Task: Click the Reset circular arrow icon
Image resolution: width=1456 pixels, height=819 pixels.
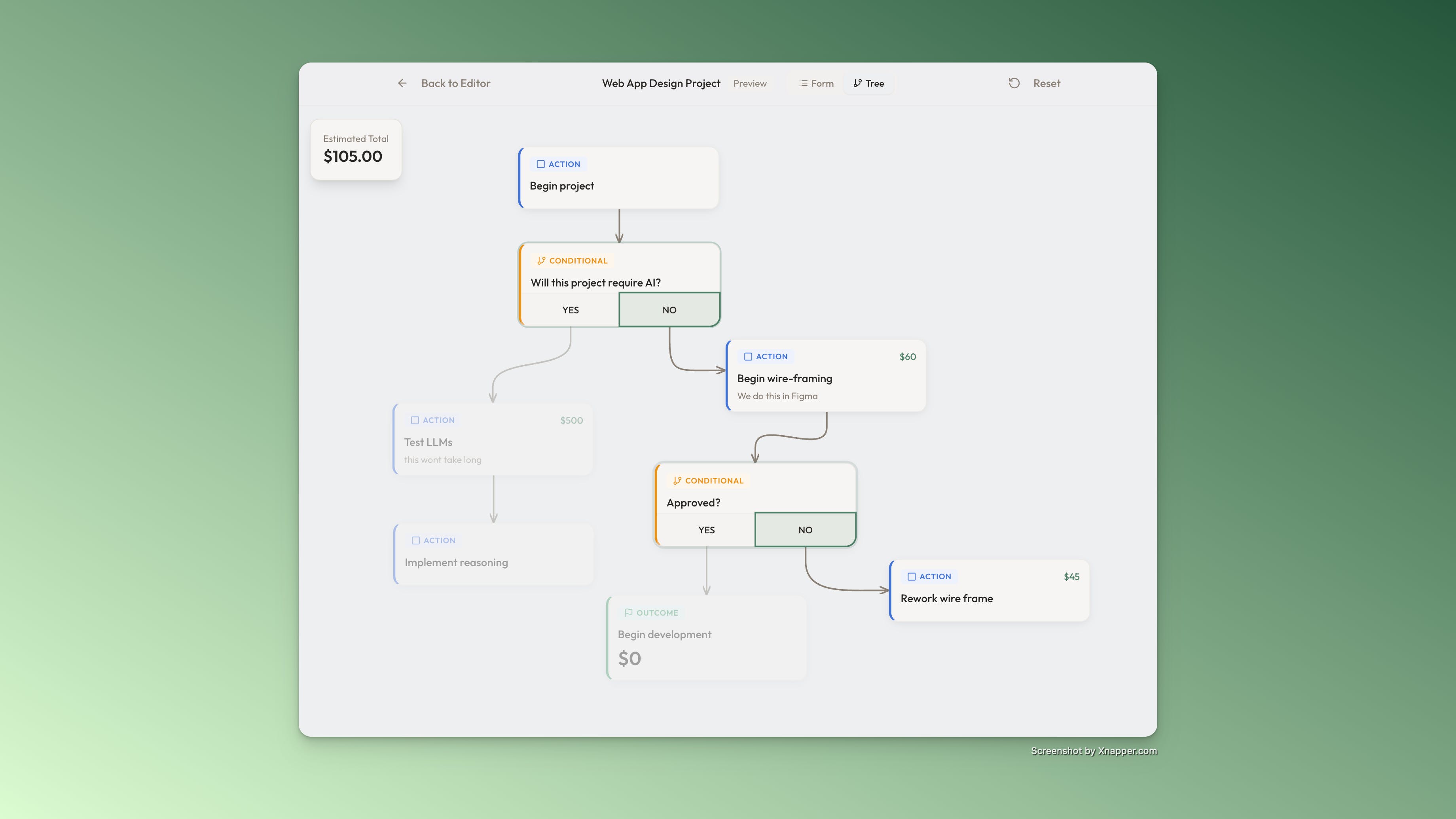Action: [x=1014, y=83]
